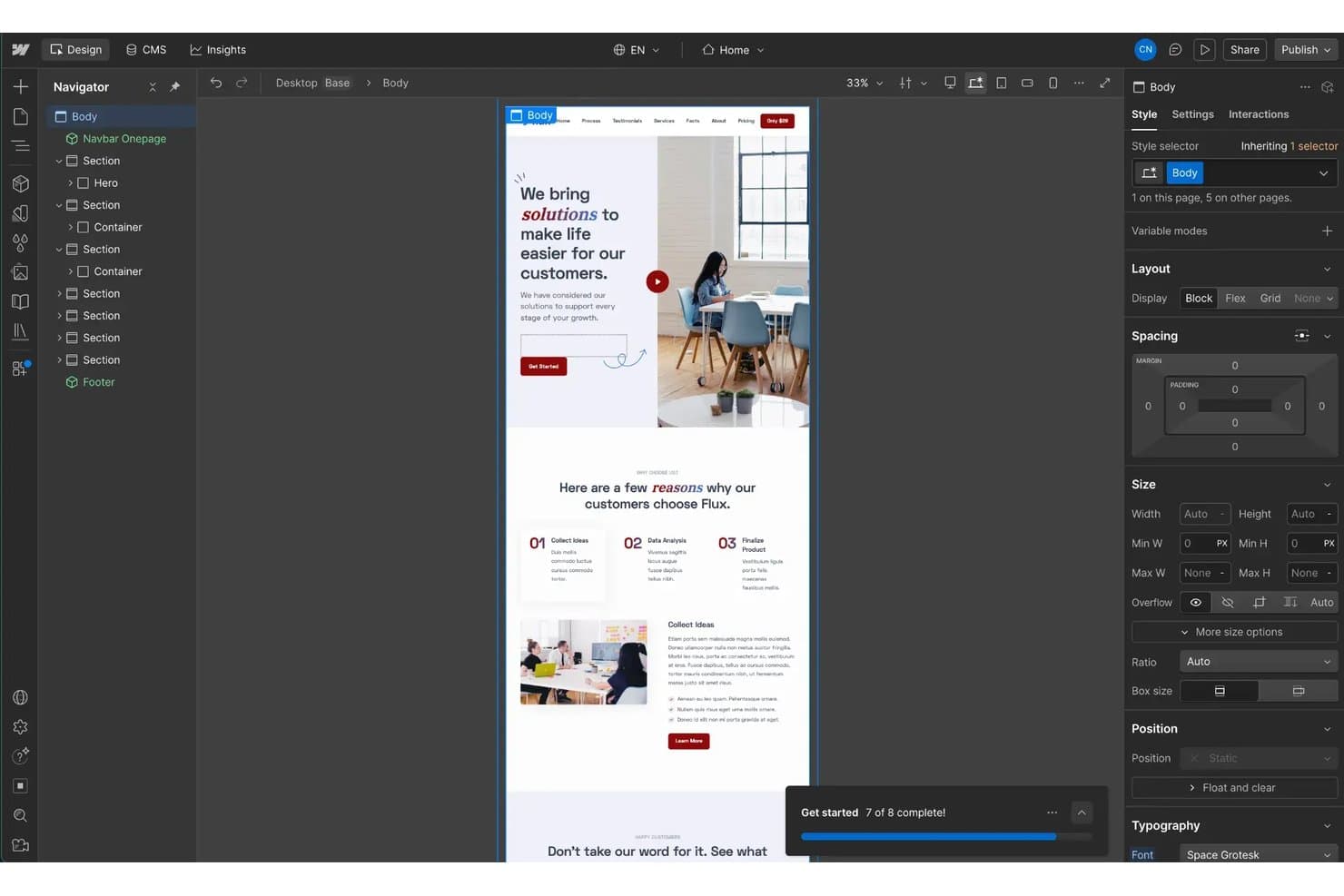Open the 33% zoom dropdown

click(x=865, y=83)
